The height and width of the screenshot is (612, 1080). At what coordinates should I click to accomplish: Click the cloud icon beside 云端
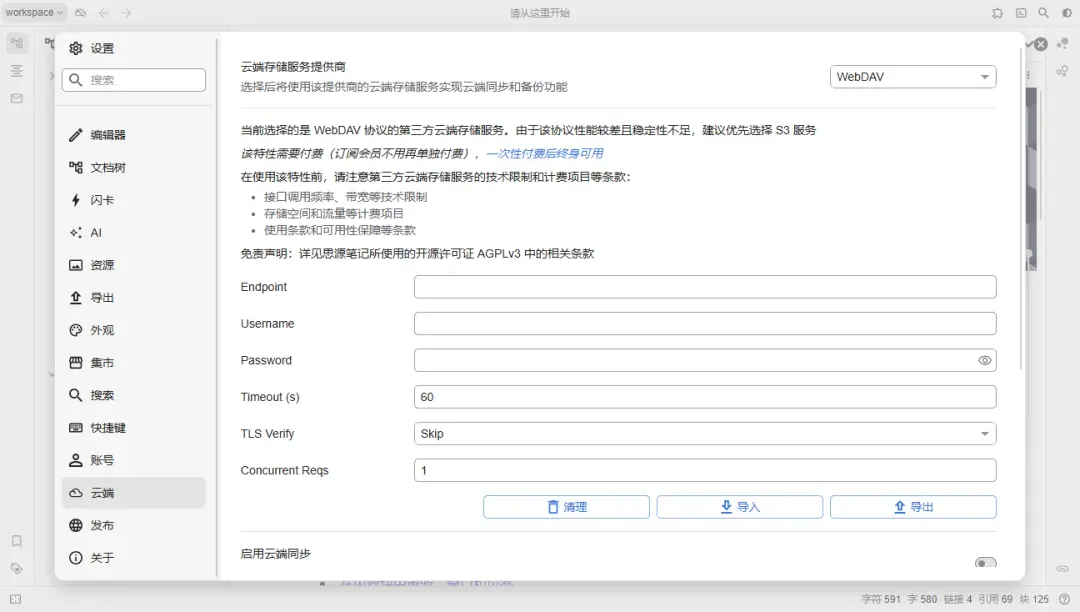76,493
